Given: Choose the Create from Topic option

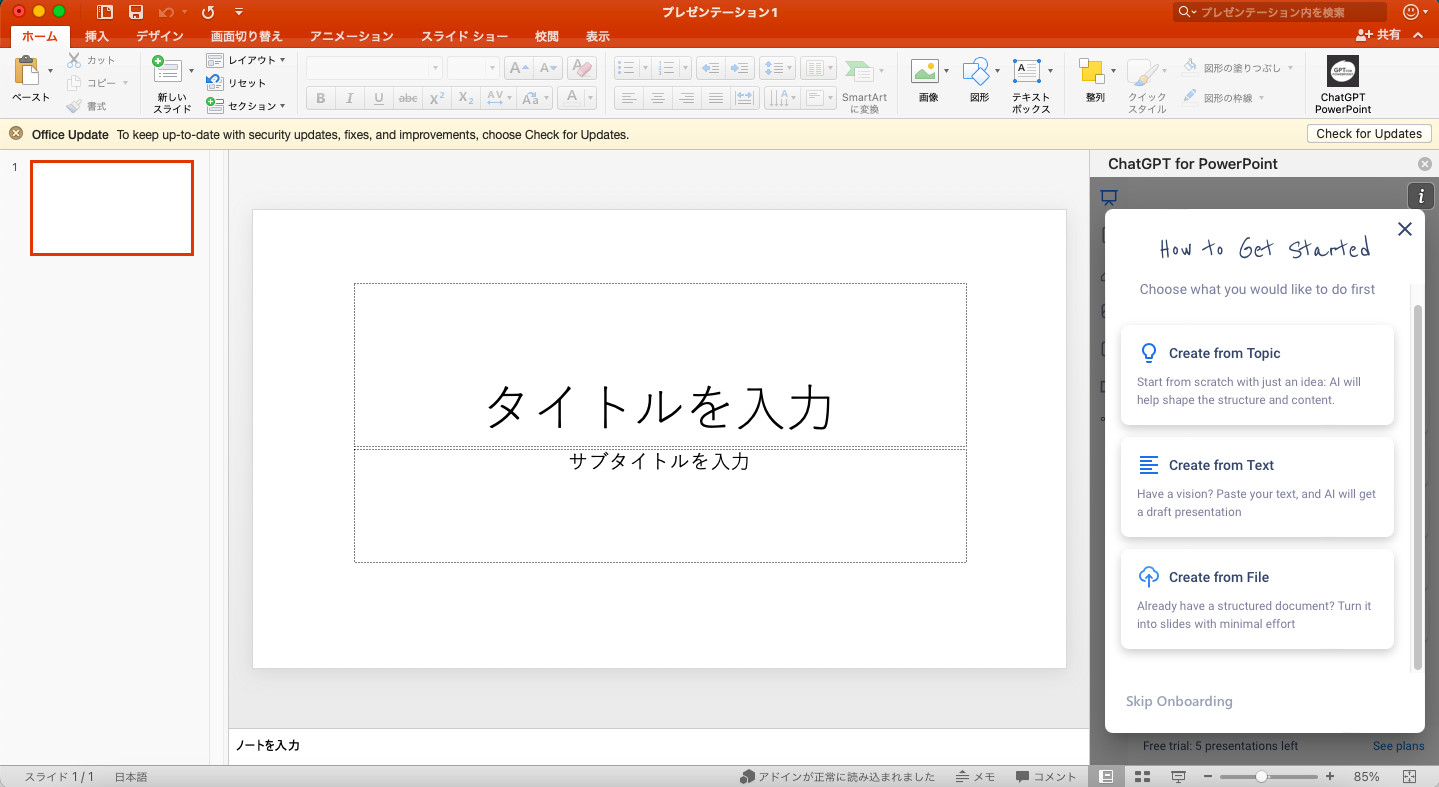Looking at the screenshot, I should click(1257, 375).
